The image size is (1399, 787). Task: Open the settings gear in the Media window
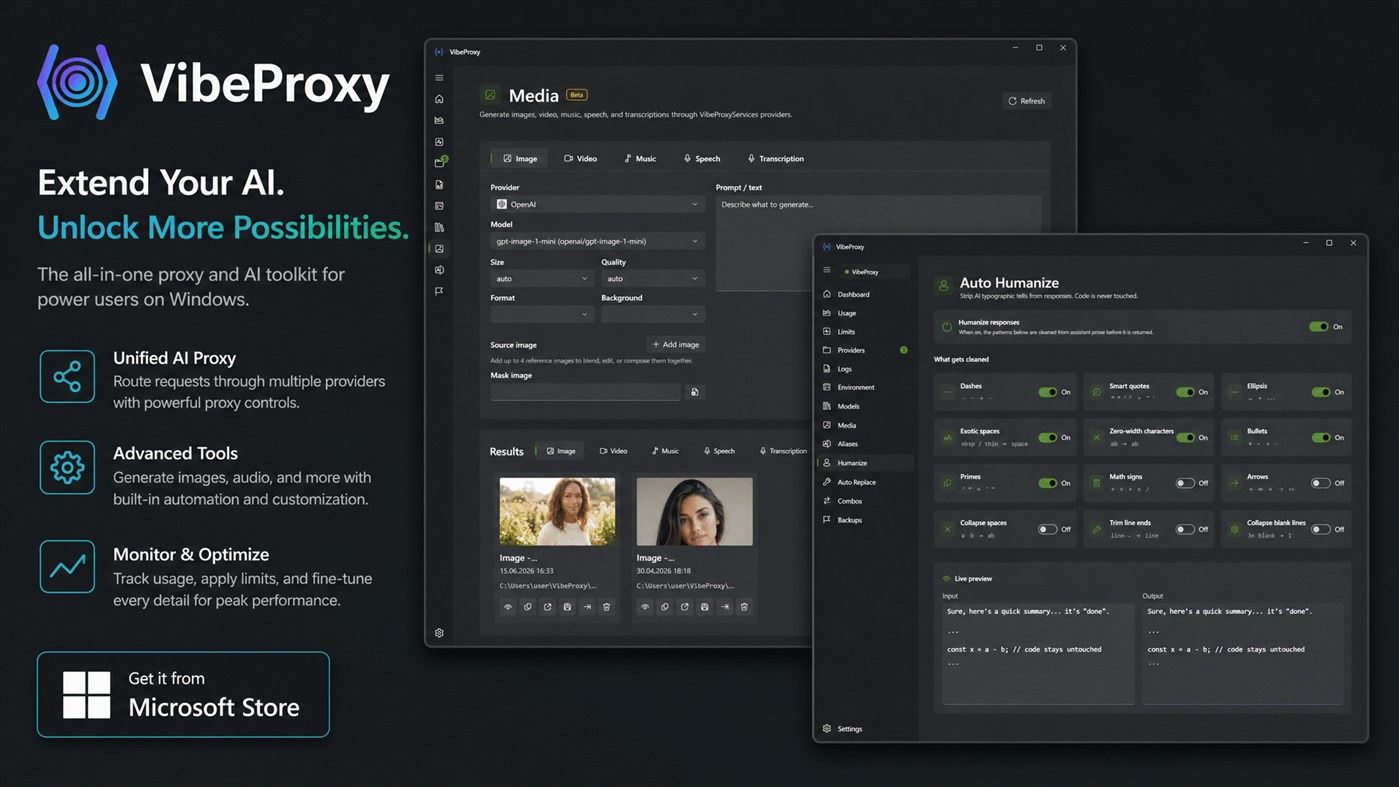pyautogui.click(x=439, y=633)
